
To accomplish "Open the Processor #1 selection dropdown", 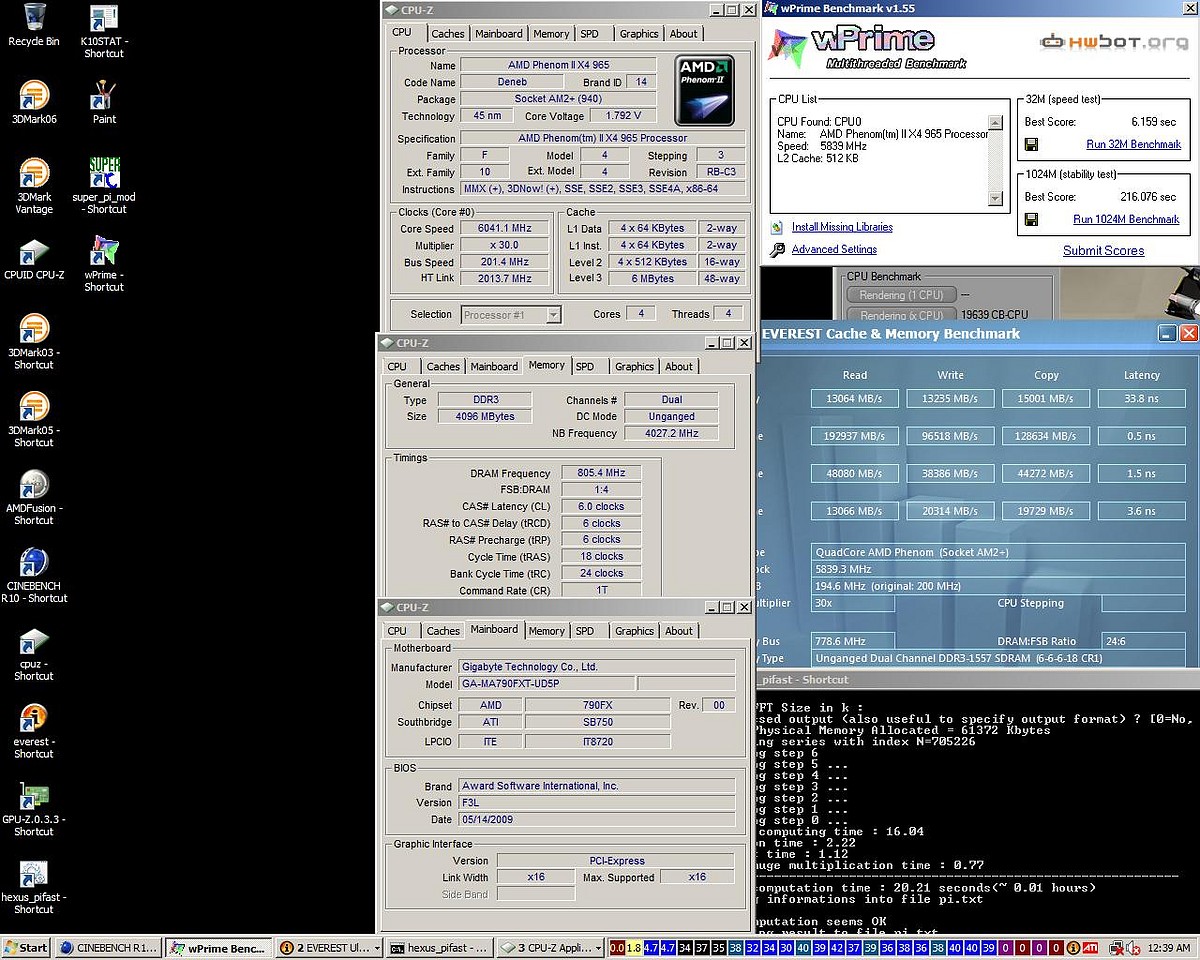I will [511, 315].
